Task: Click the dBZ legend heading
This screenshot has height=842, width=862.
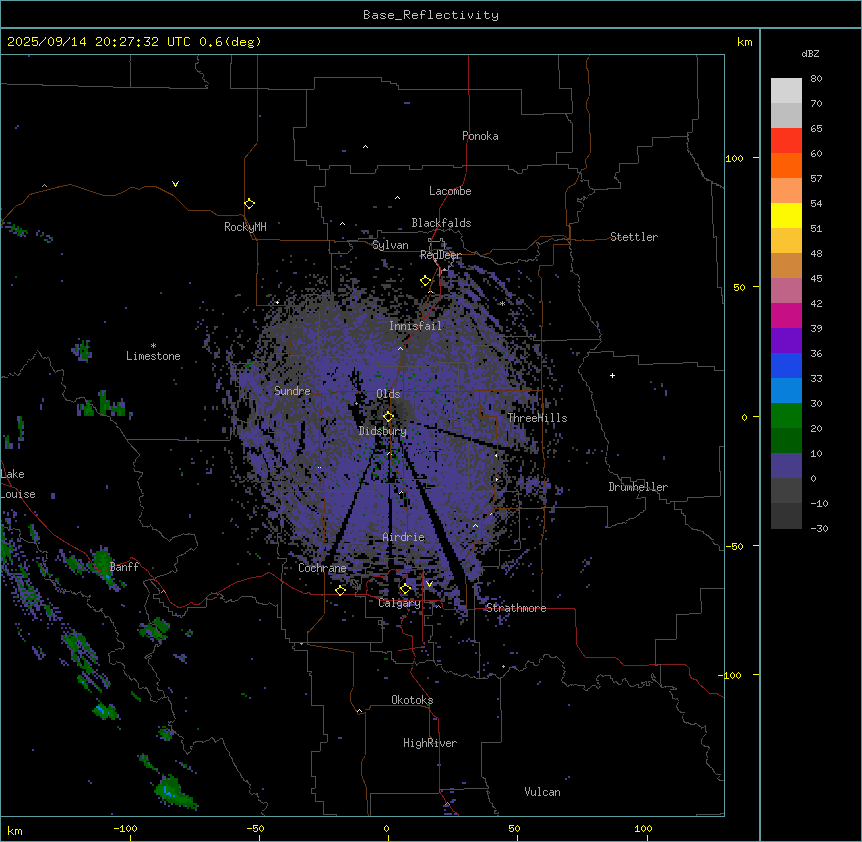Action: (x=810, y=54)
